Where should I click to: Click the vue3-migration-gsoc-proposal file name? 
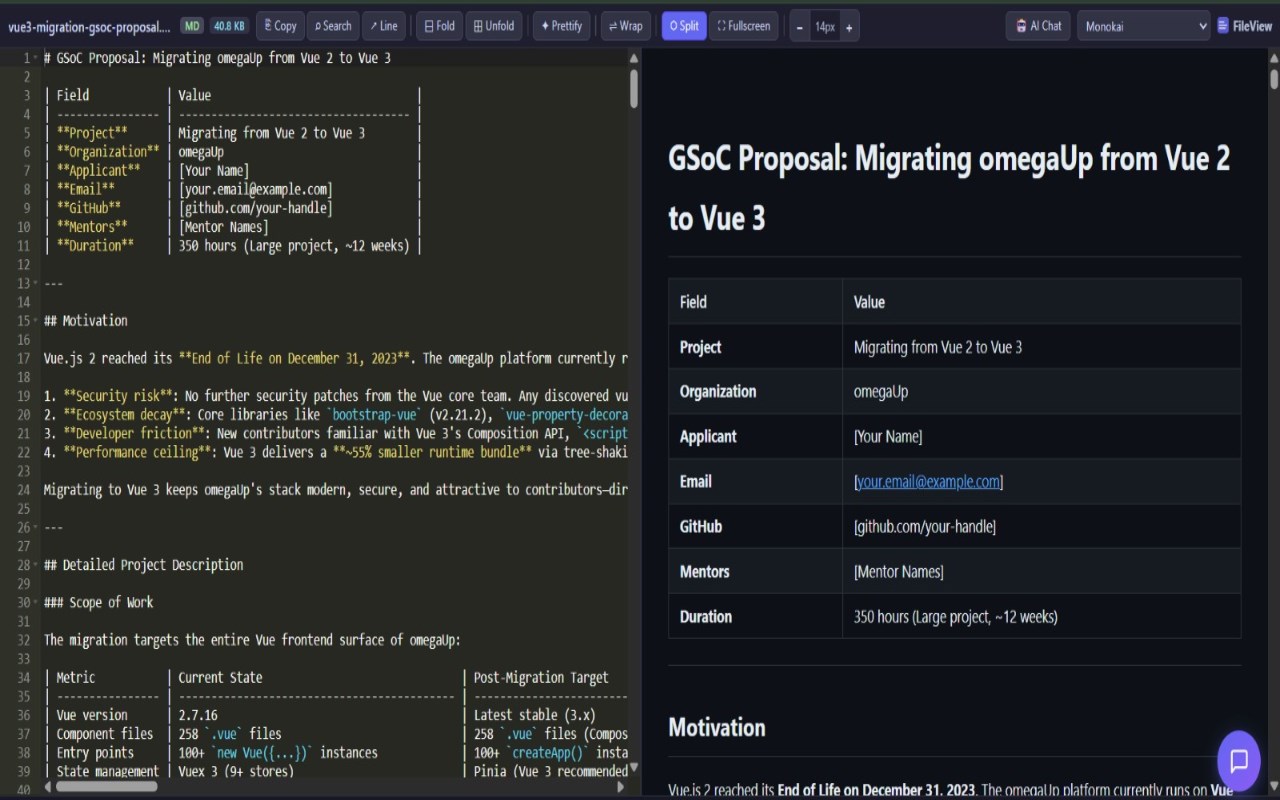click(x=89, y=26)
